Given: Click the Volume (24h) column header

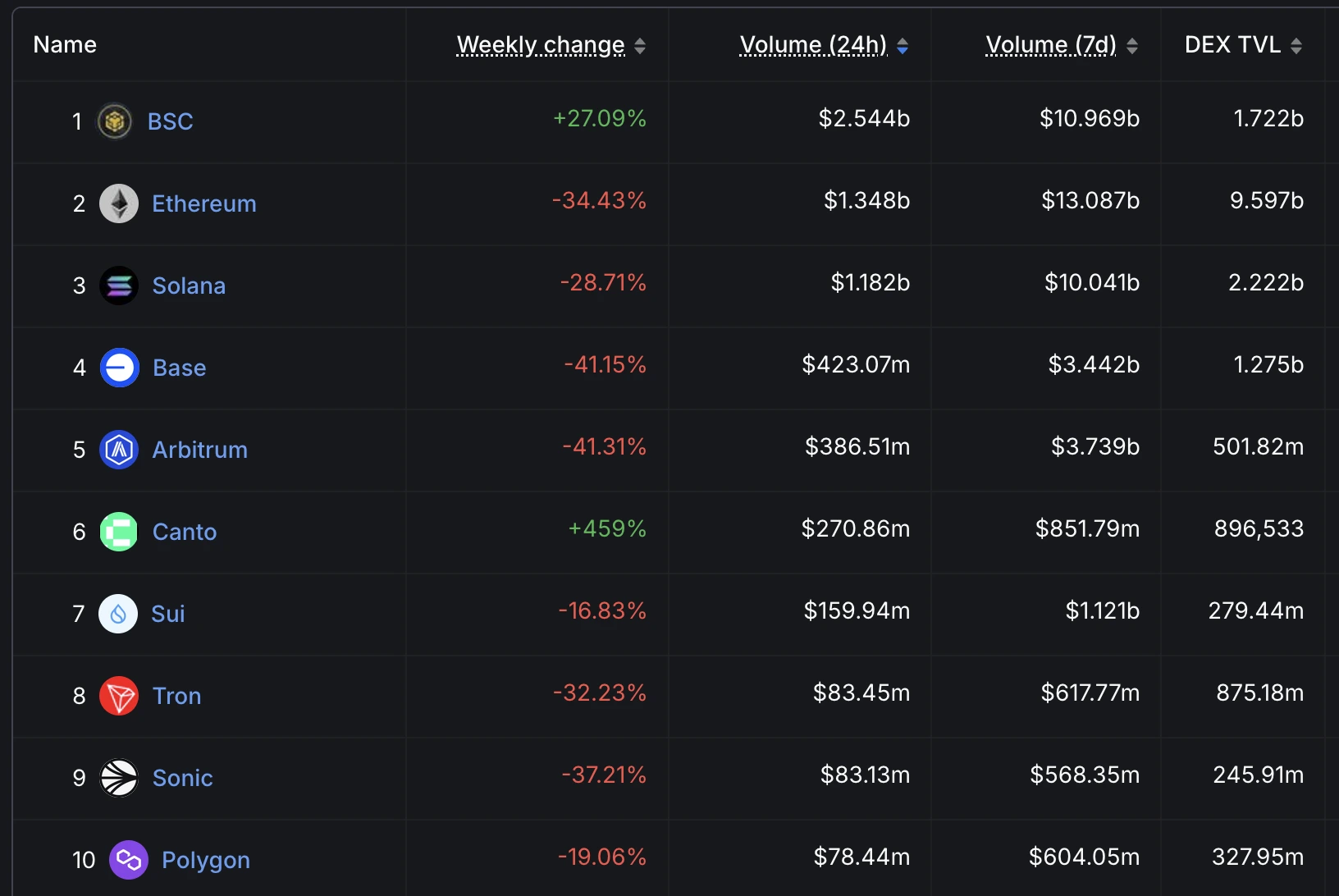Looking at the screenshot, I should pos(813,45).
